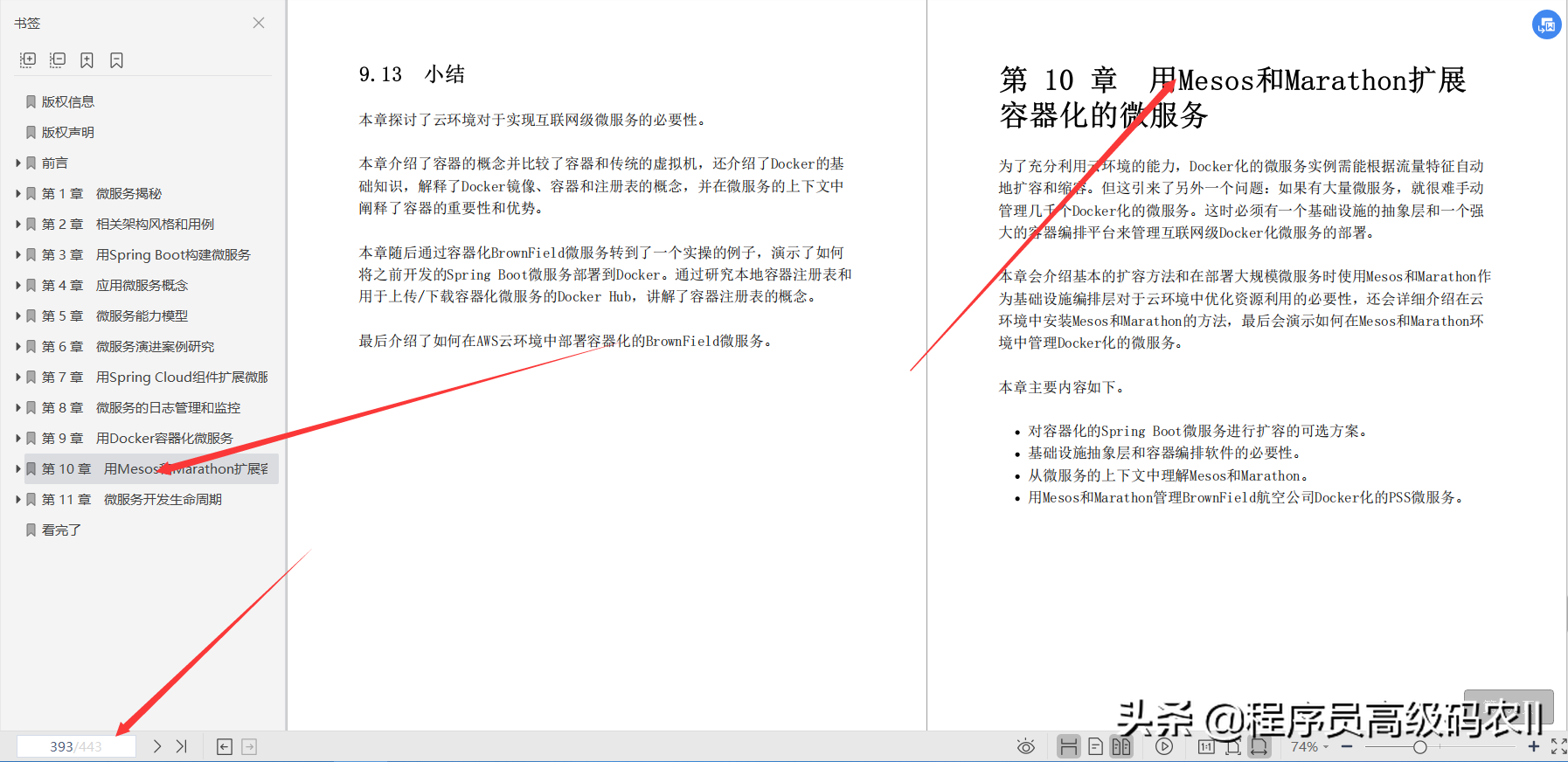Collapse all bookmarks in the sidebar
The image size is (1568, 762).
point(58,60)
